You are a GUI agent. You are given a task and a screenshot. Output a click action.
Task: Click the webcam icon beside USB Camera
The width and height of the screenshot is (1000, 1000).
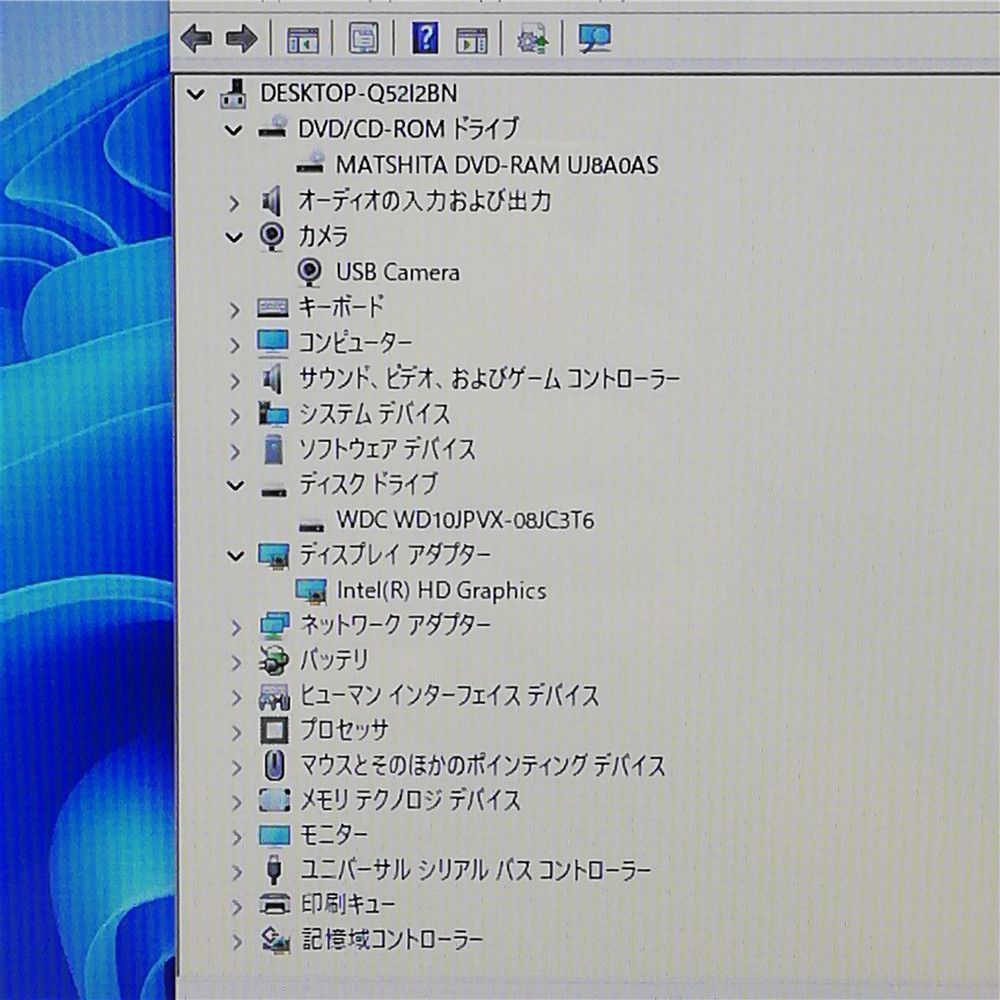tap(309, 273)
